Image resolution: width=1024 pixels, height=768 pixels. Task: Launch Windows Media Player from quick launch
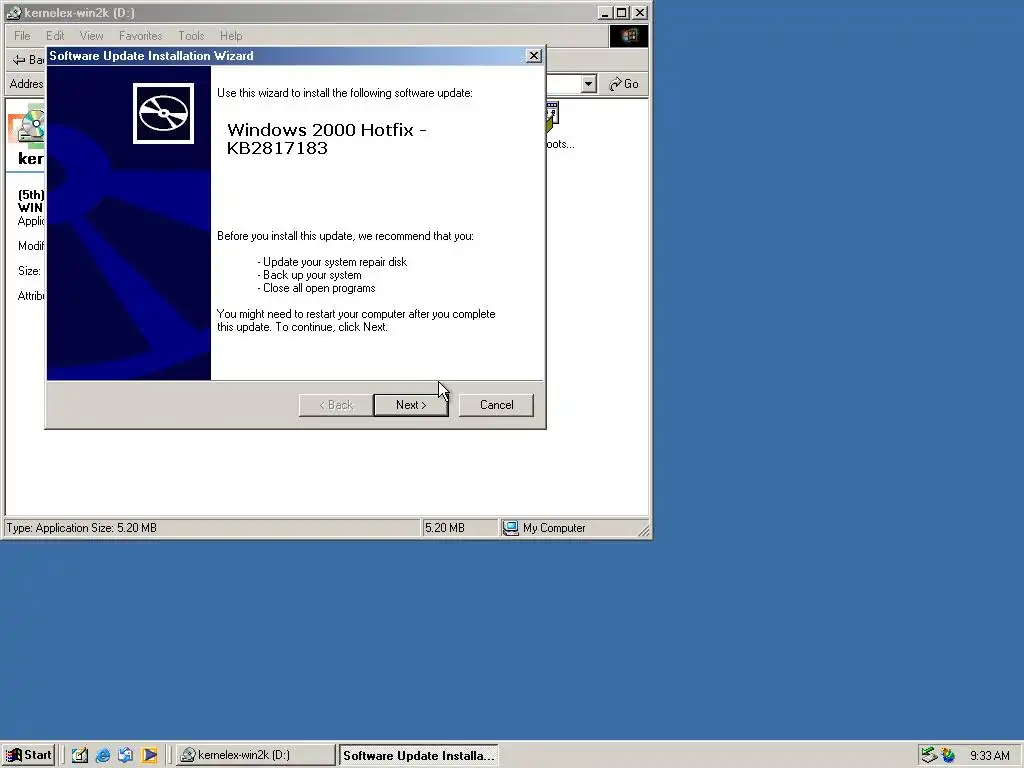point(149,756)
